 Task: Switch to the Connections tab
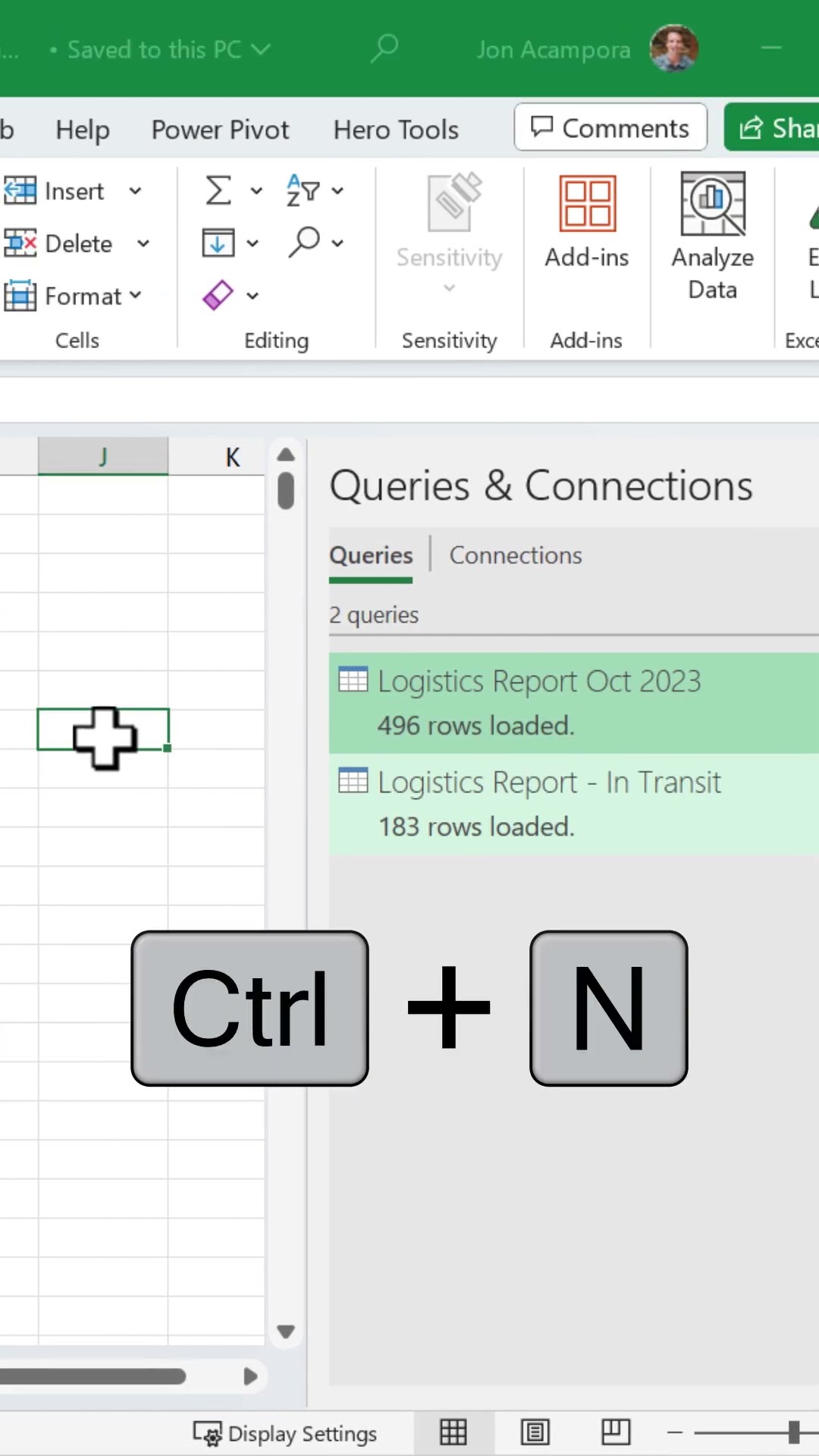pos(516,555)
